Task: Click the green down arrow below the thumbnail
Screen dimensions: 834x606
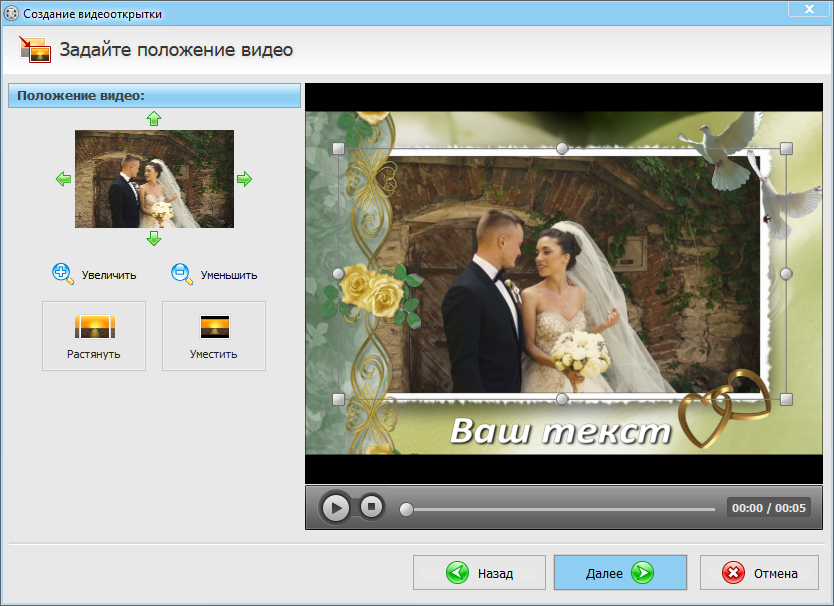Action: 153,238
